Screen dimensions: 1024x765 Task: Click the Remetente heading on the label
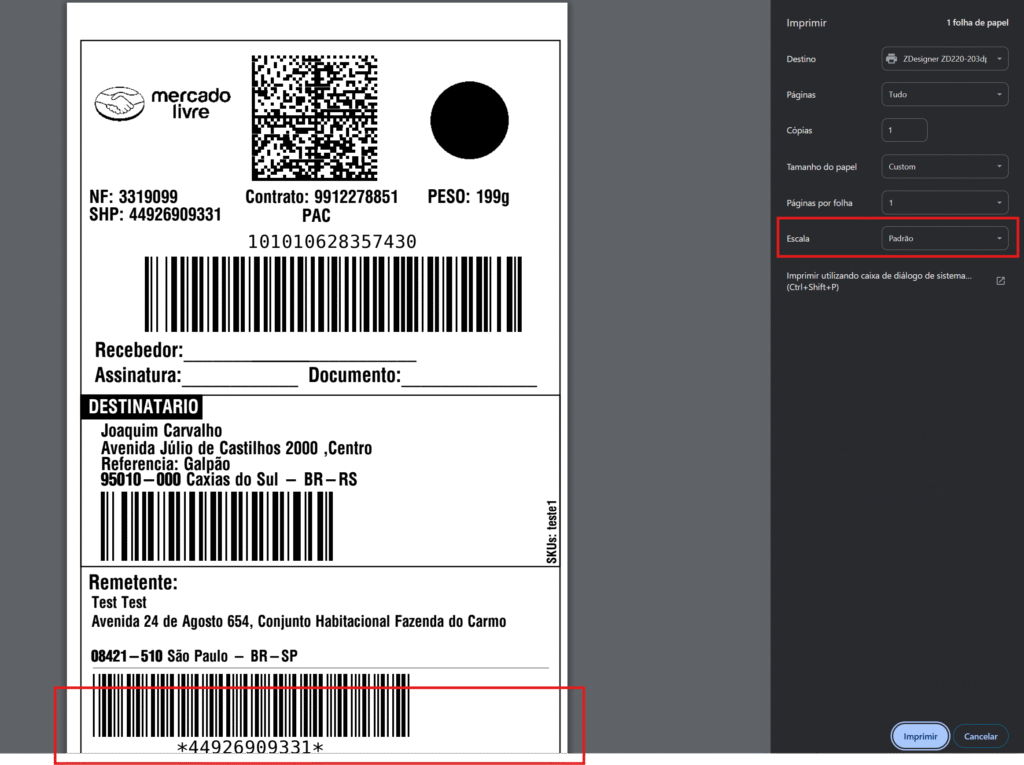click(x=133, y=582)
